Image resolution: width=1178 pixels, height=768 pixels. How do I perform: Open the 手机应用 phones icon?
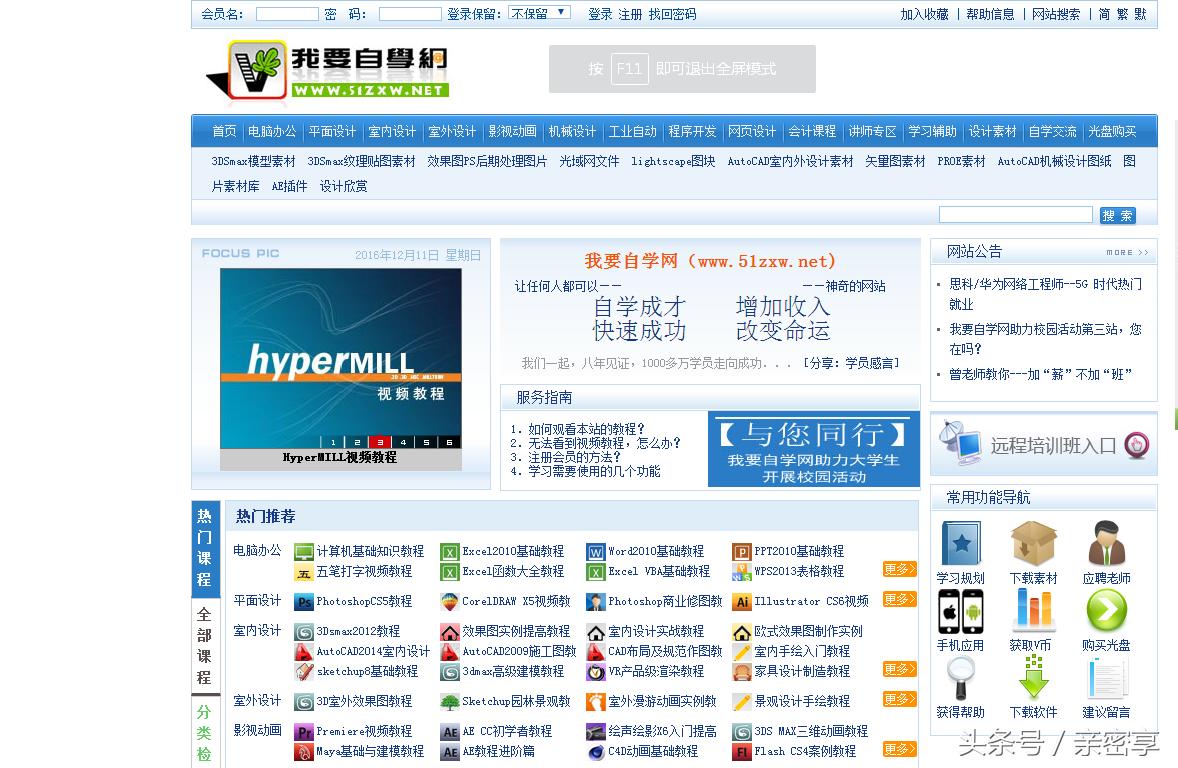click(x=961, y=611)
